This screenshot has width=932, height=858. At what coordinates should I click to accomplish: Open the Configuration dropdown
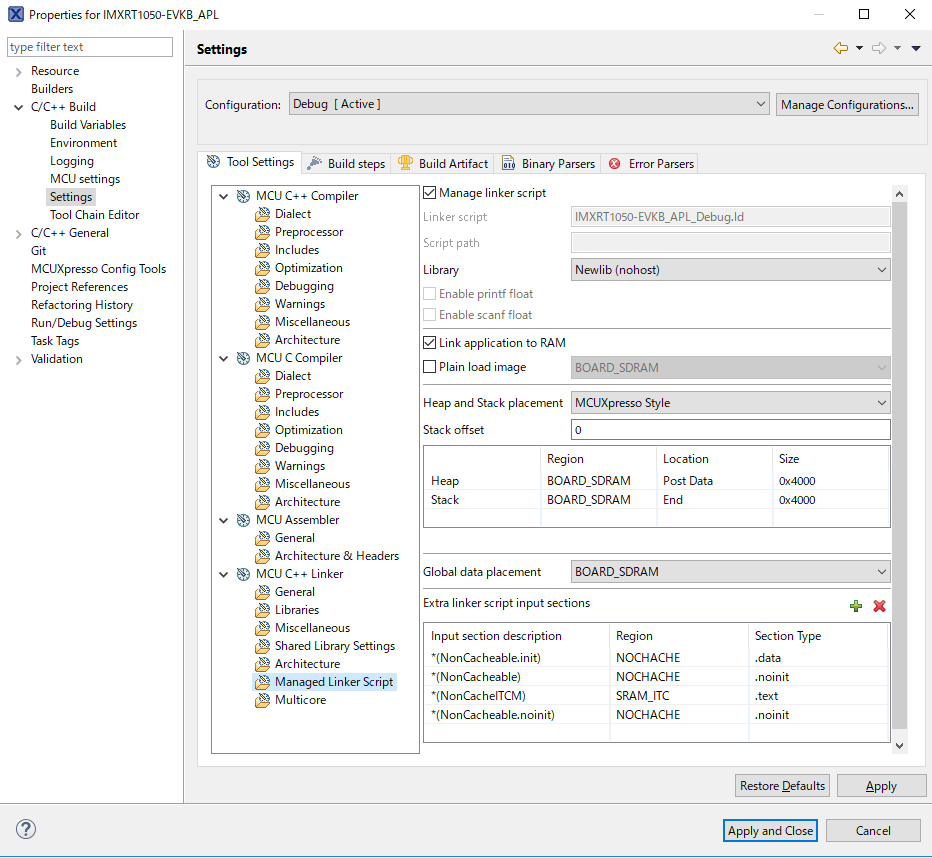[x=529, y=104]
